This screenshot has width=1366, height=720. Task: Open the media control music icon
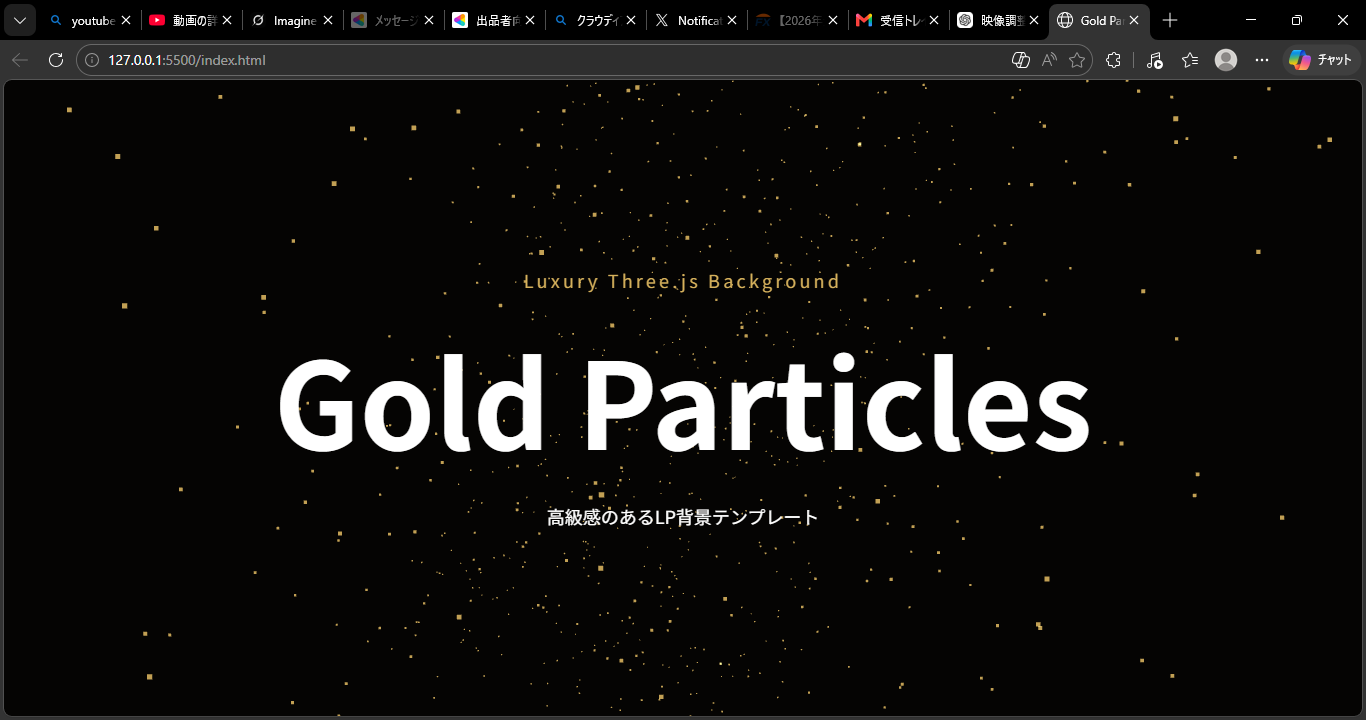pos(1154,60)
